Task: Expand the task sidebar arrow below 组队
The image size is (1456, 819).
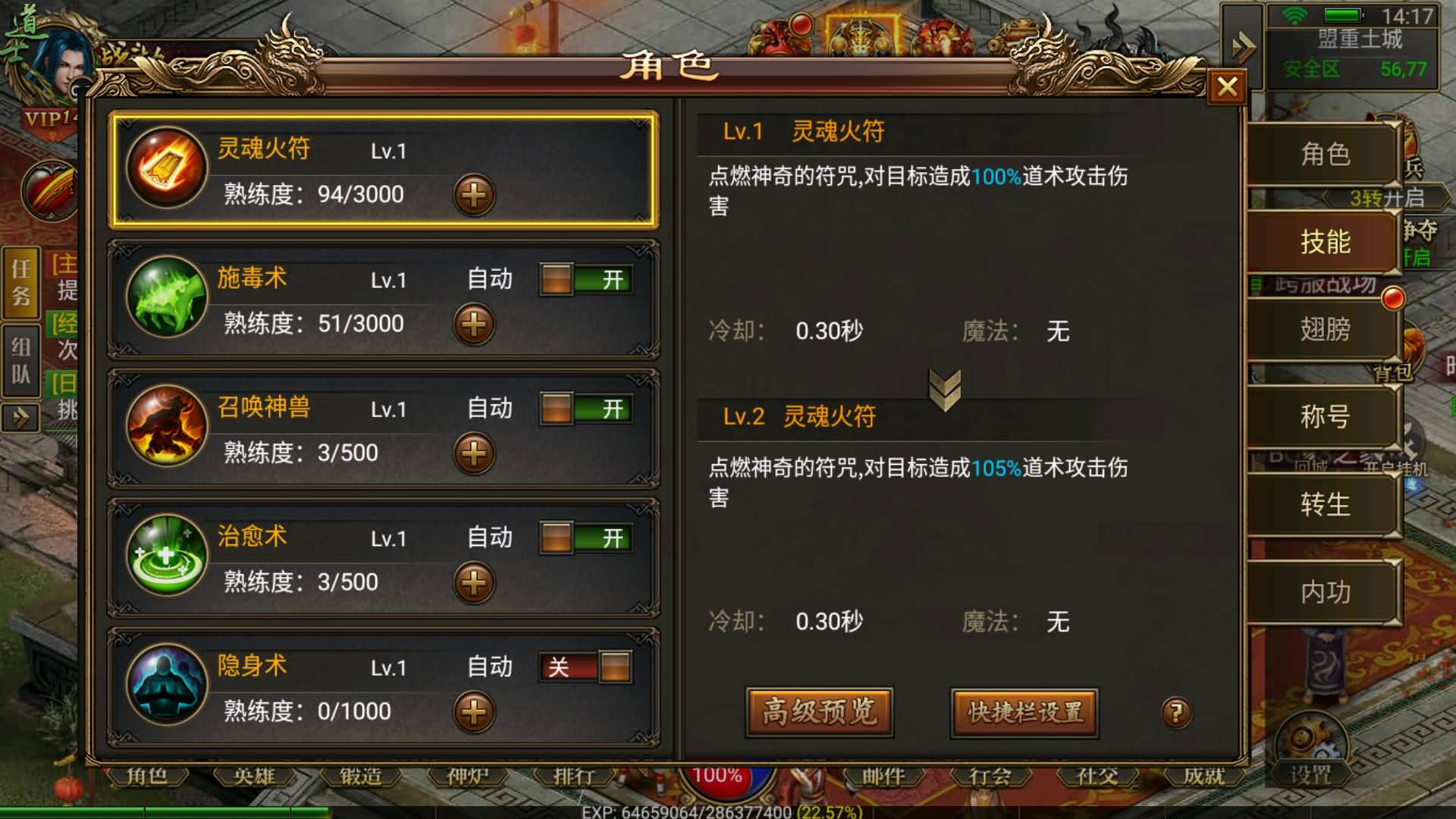Action: 21,417
